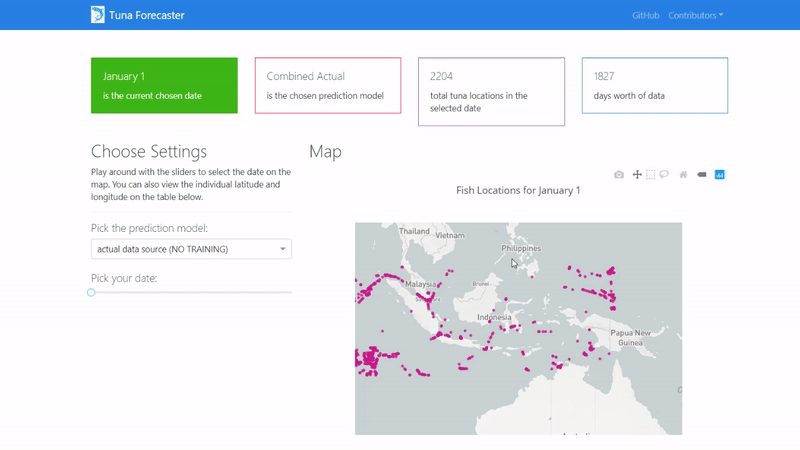Screen dimensions: 800x450
Task: Expand the Contributors dropdown menu
Action: (x=695, y=15)
